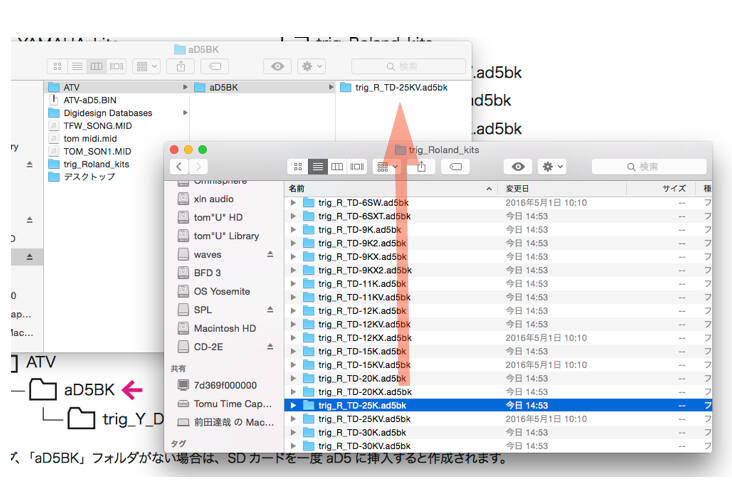This screenshot has height=500, width=732.
Task: Eject the CD-2E disk
Action: 270,347
